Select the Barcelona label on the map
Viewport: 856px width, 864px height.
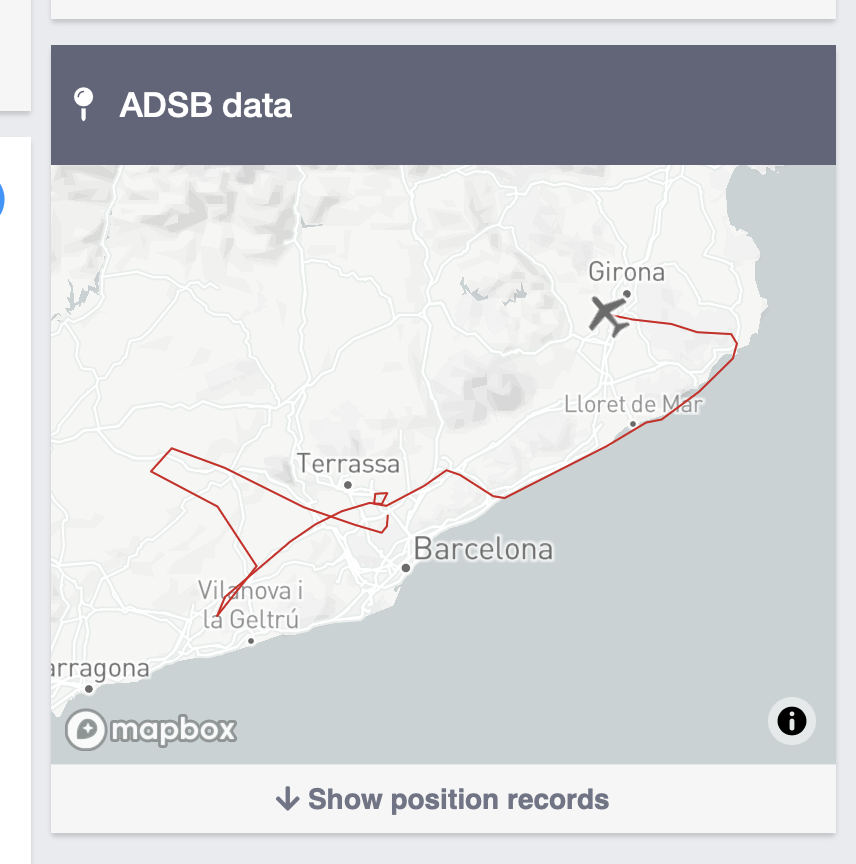coord(483,549)
